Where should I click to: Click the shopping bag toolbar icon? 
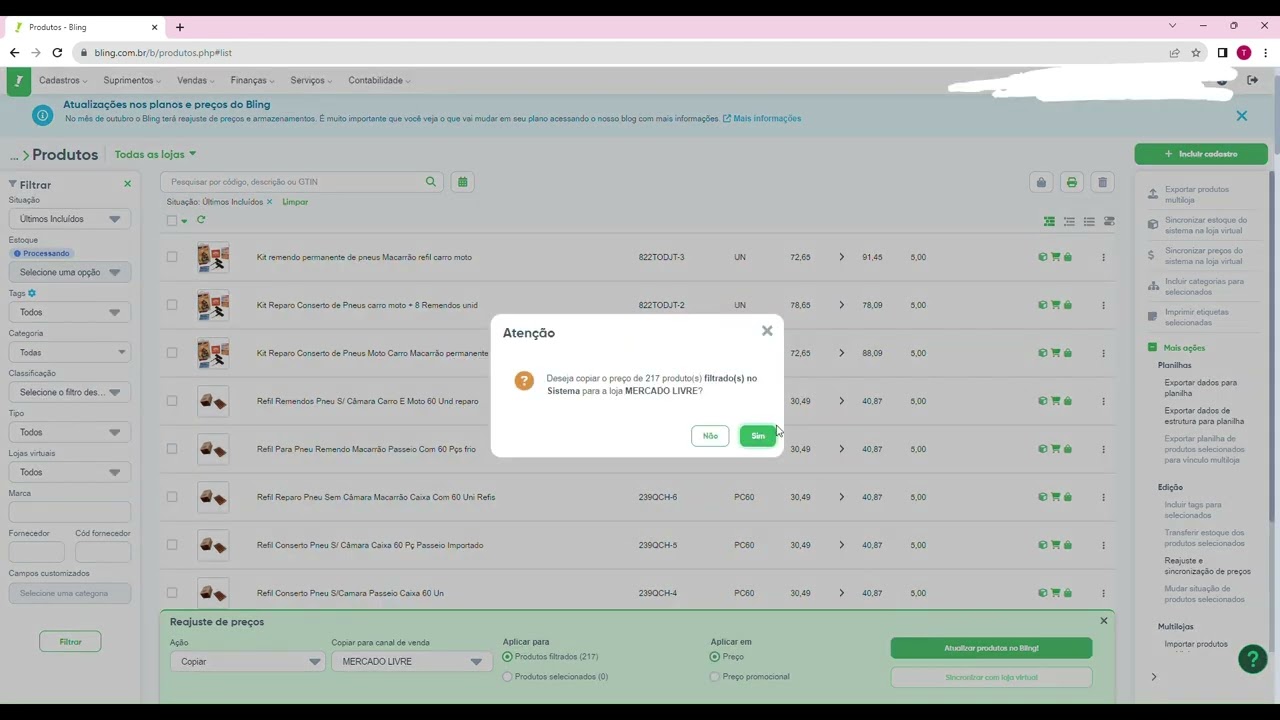point(1041,182)
